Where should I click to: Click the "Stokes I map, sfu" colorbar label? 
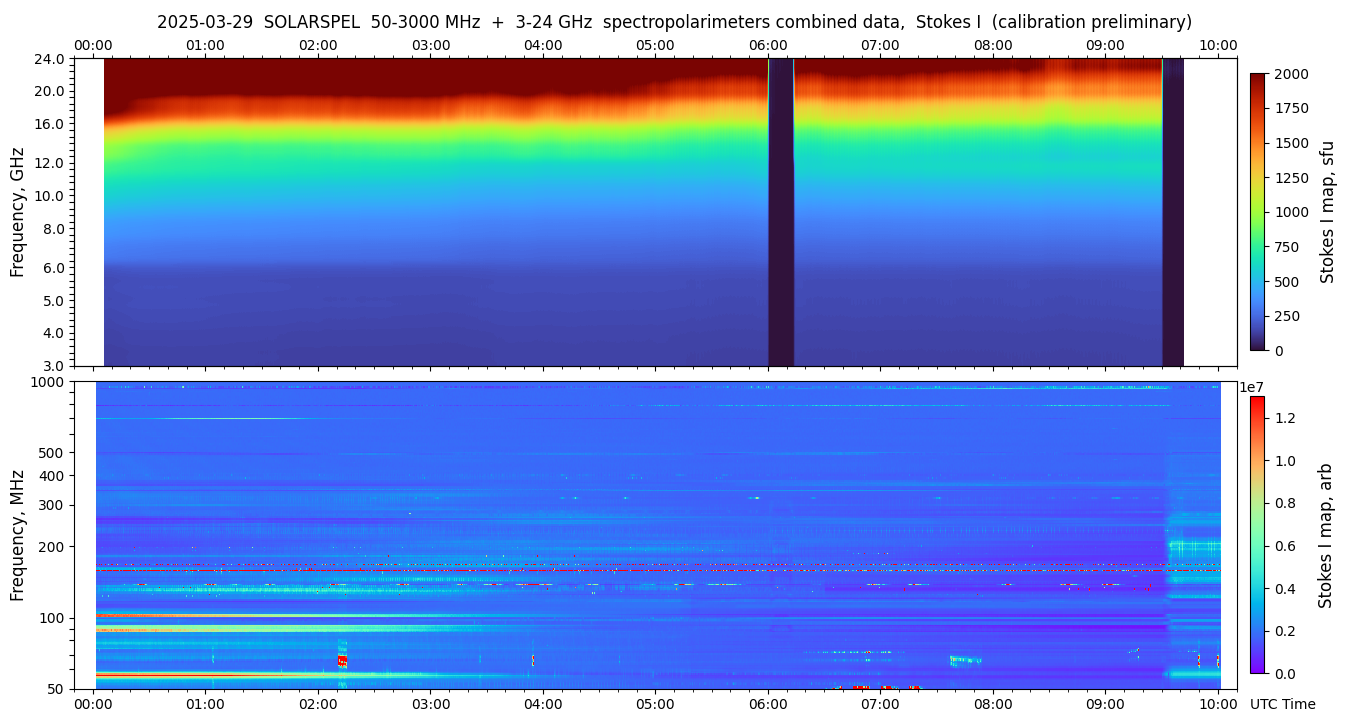coord(1327,212)
